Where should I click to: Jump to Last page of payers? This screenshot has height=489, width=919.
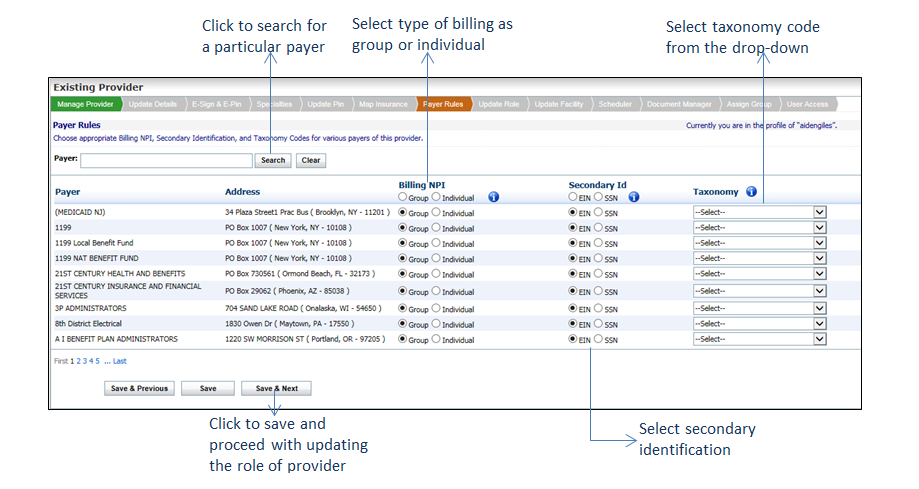pyautogui.click(x=120, y=361)
